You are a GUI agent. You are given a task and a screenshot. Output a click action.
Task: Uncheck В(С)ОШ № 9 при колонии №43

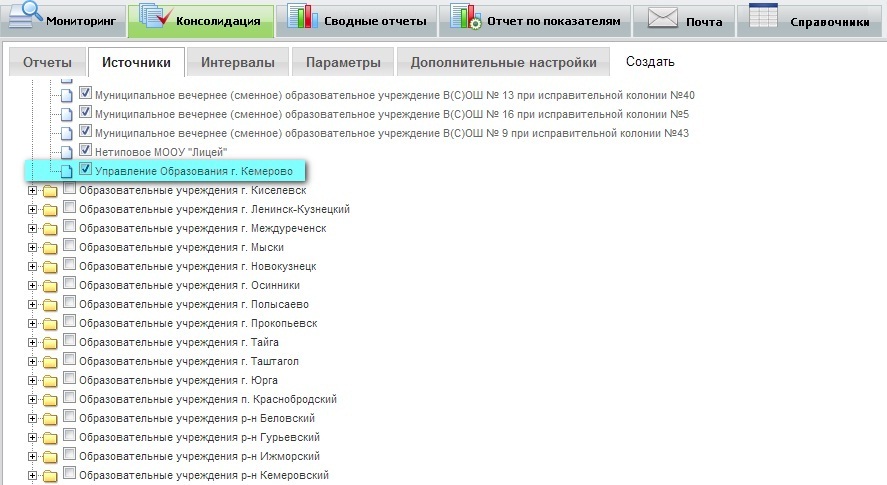click(x=85, y=131)
